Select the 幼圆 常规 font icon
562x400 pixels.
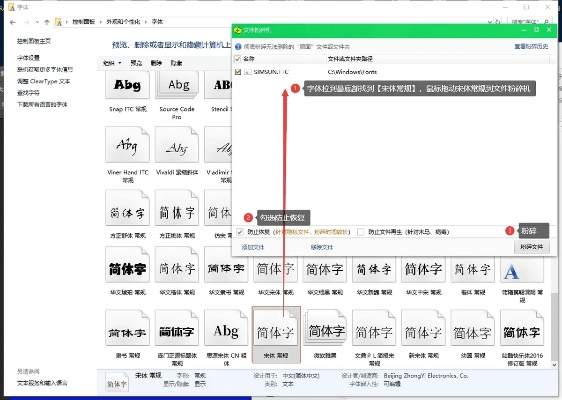coord(472,328)
